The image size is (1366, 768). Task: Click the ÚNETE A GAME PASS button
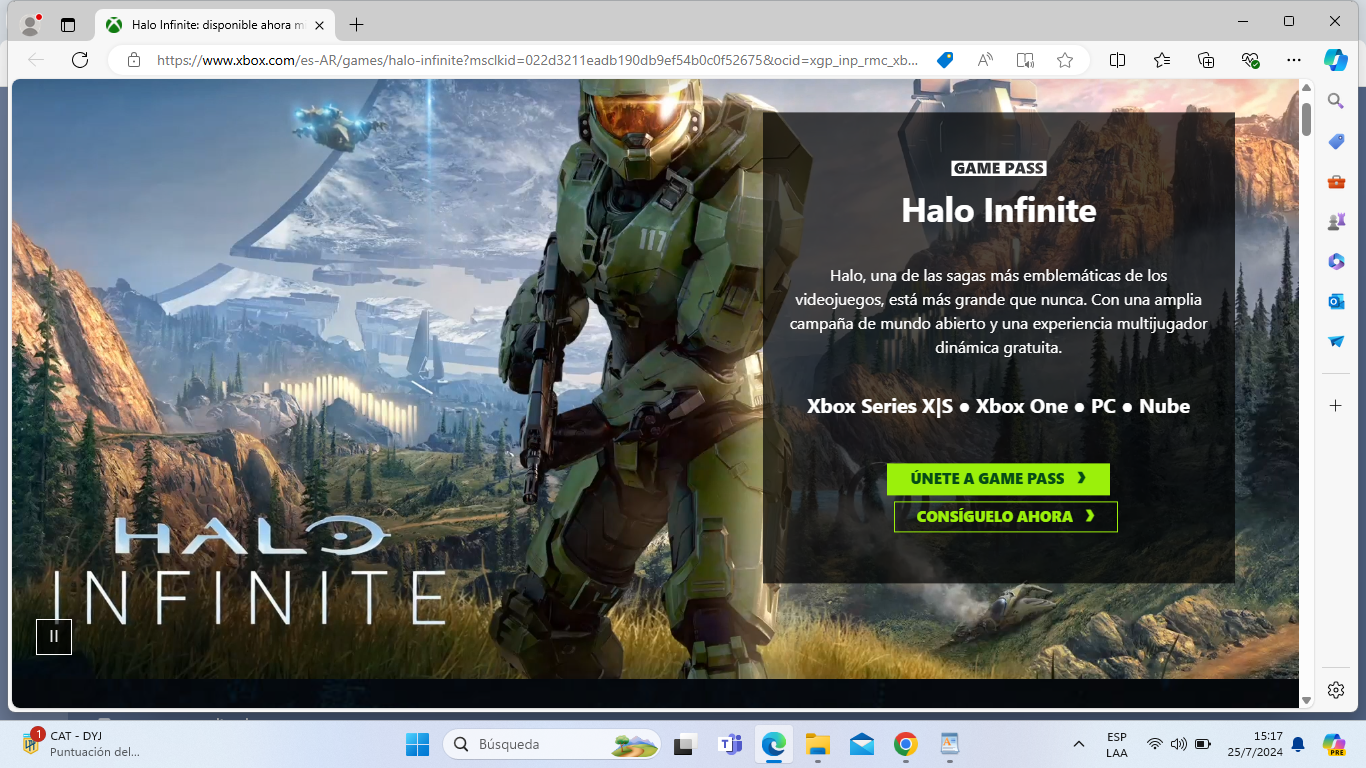(998, 479)
